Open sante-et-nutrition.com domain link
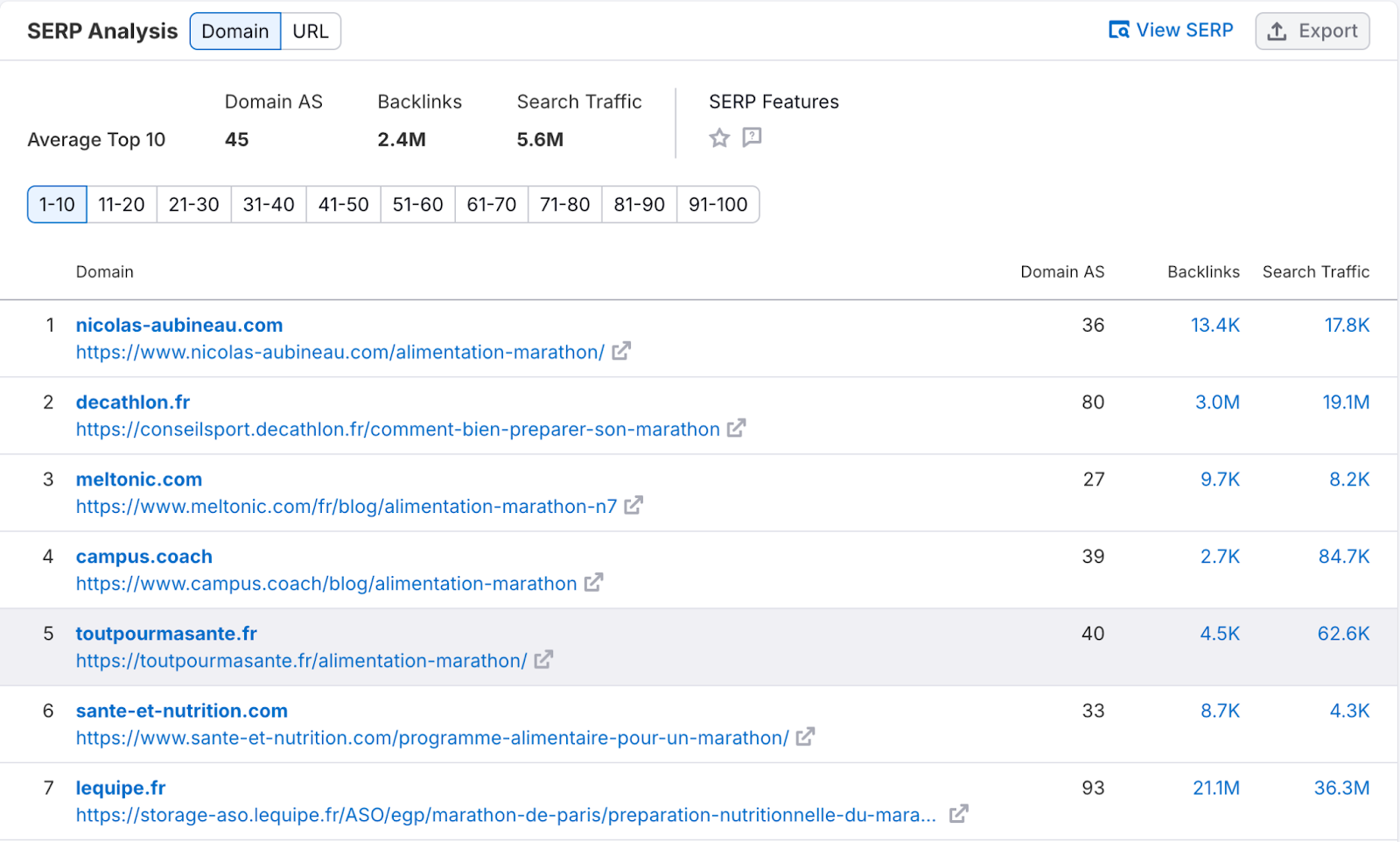The height and width of the screenshot is (842, 1400). [182, 711]
